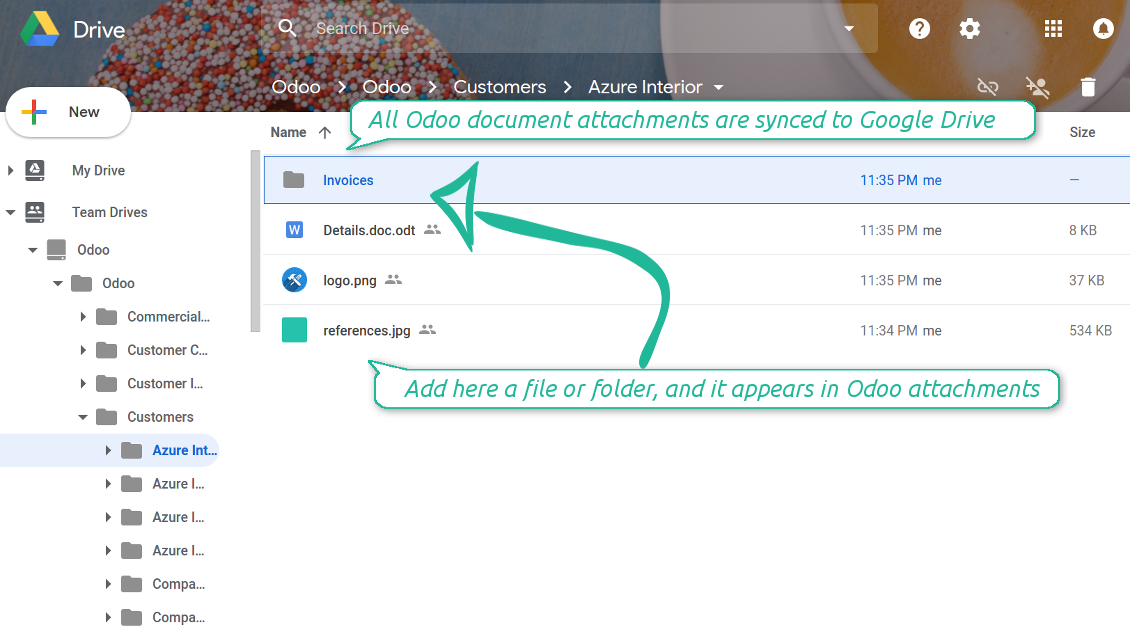Select the Customer I... folder label
Viewport: 1130px width, 641px height.
coord(165,384)
